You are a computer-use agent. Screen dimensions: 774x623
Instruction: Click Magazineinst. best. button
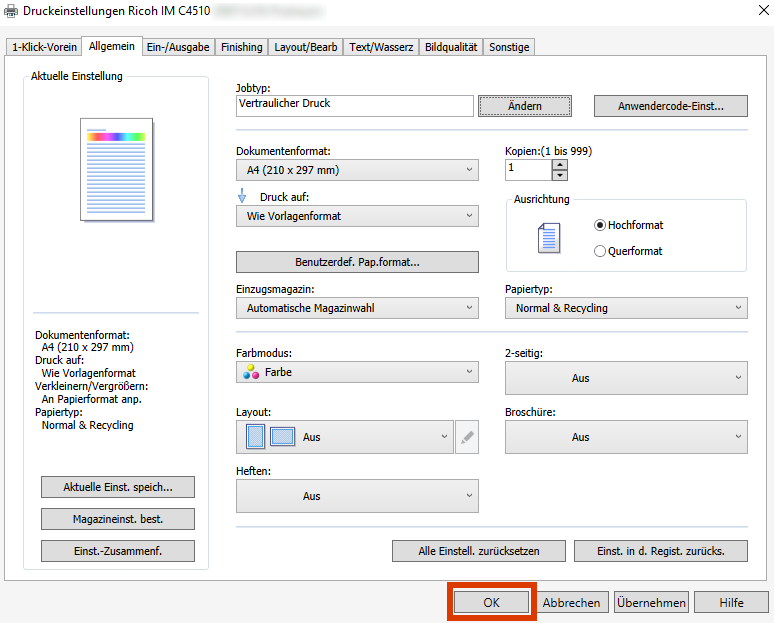pyautogui.click(x=118, y=519)
